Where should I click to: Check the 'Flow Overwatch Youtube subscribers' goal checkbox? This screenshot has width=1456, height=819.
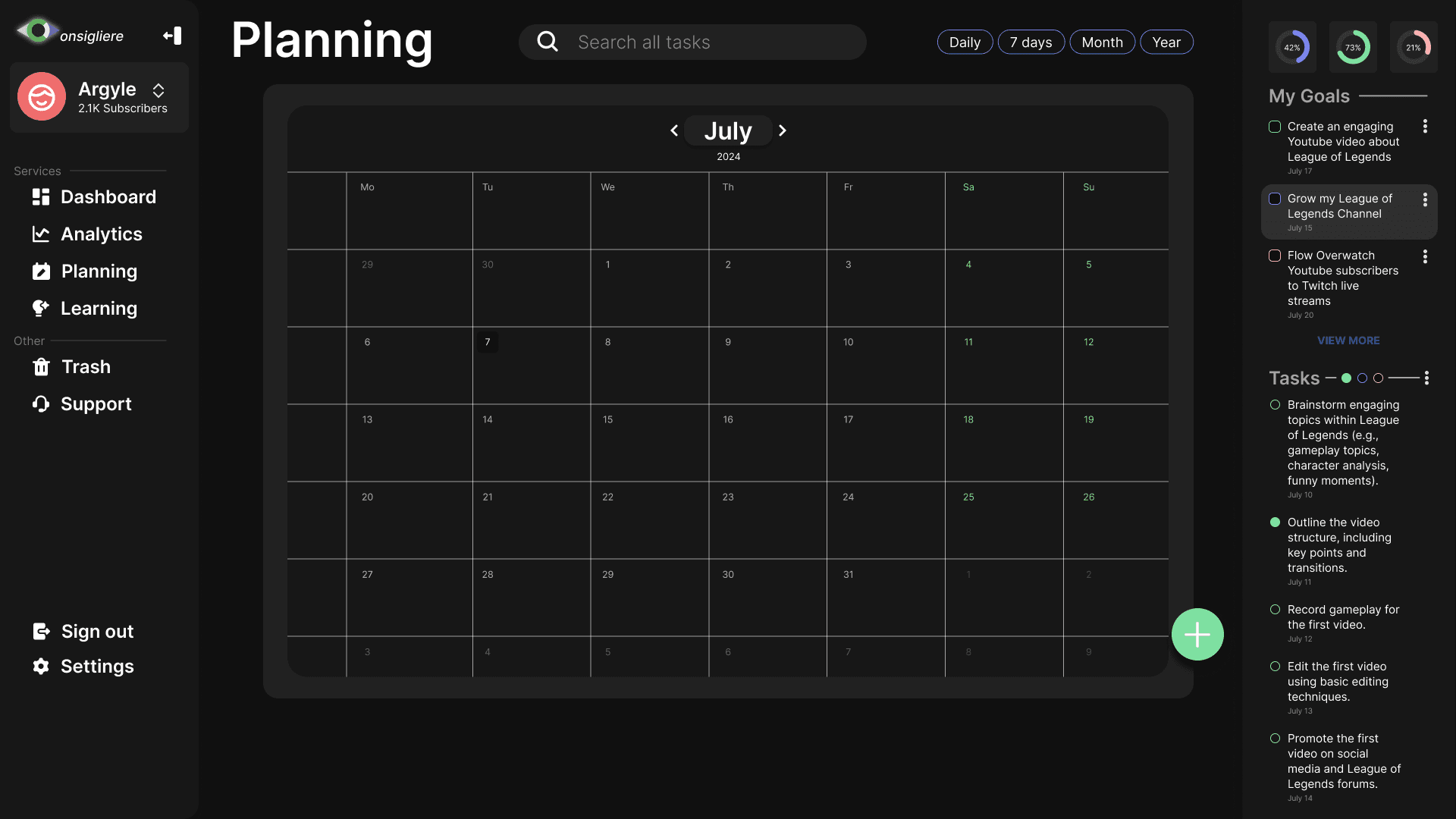click(1275, 256)
